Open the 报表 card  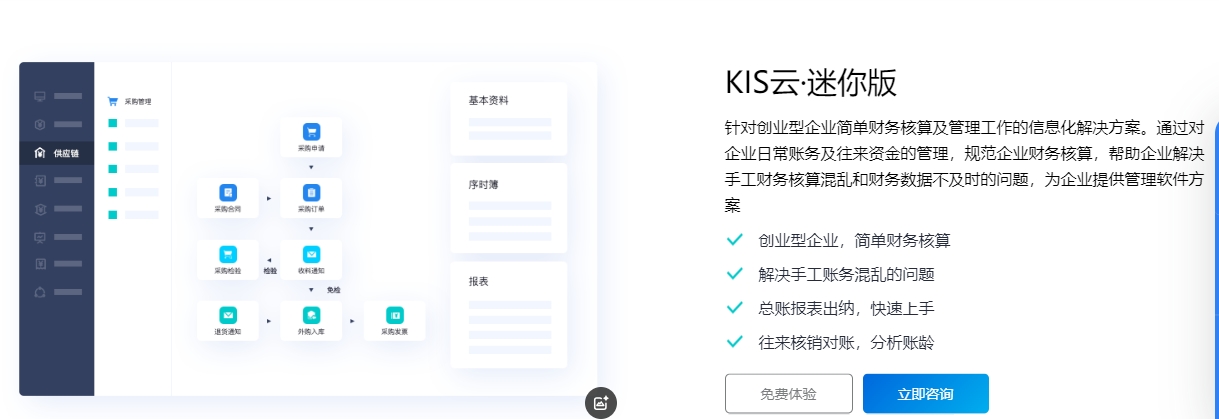tap(509, 315)
